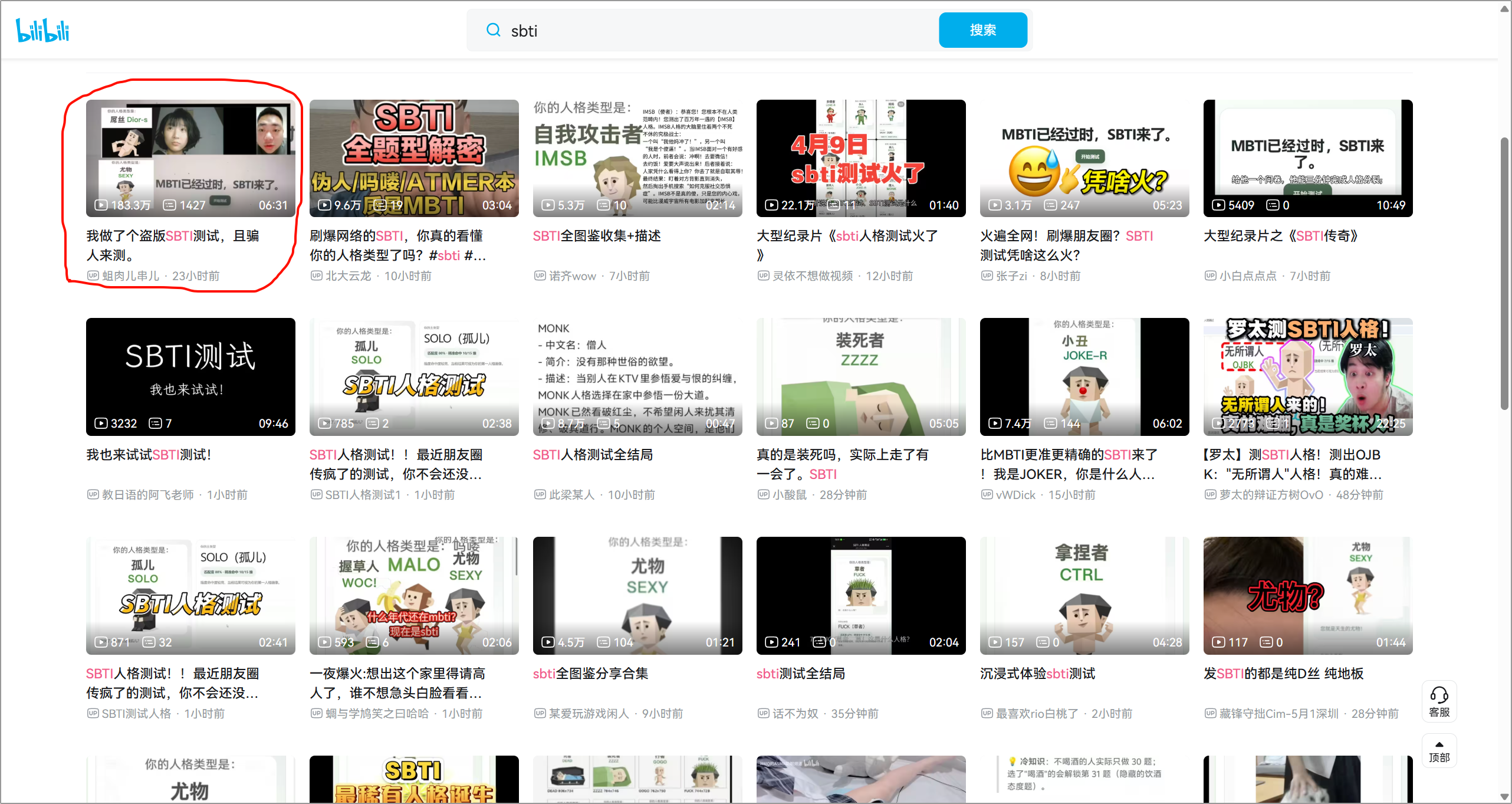Open the 装死者 ZZZZ video thumbnail
The image size is (1512, 804).
coord(861,377)
